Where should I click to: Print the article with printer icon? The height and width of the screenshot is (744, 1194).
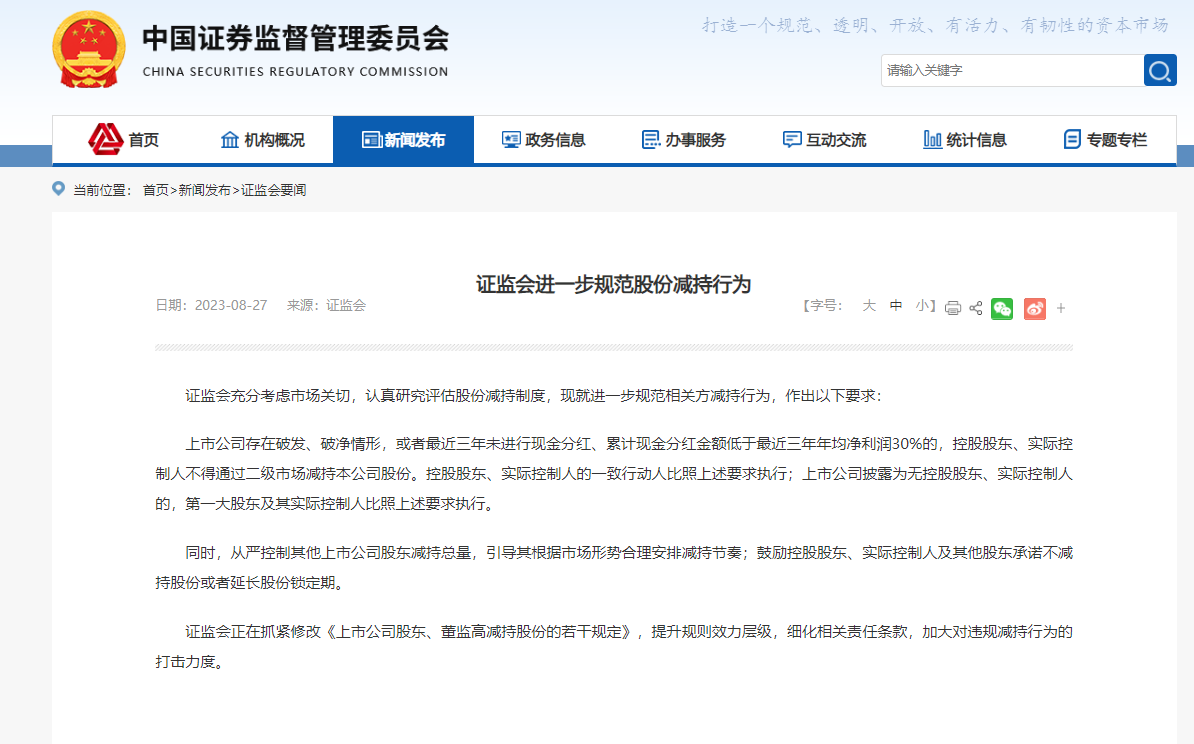[953, 308]
